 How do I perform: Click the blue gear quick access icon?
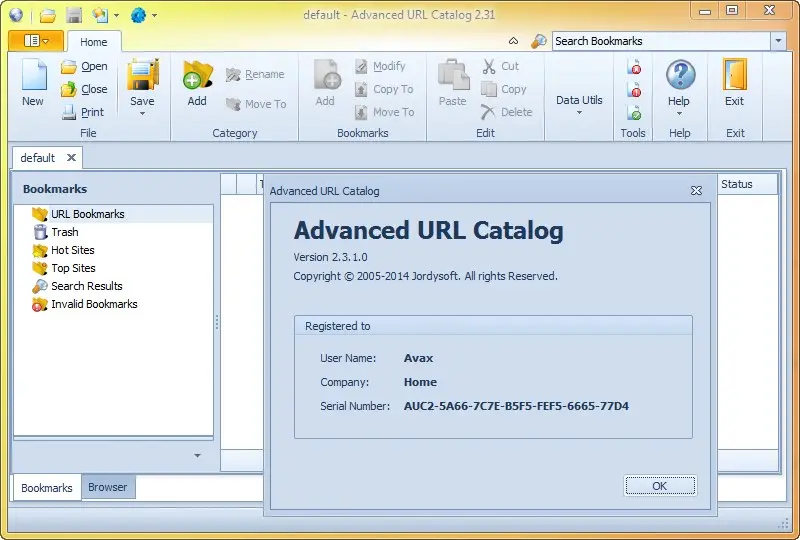click(x=138, y=15)
